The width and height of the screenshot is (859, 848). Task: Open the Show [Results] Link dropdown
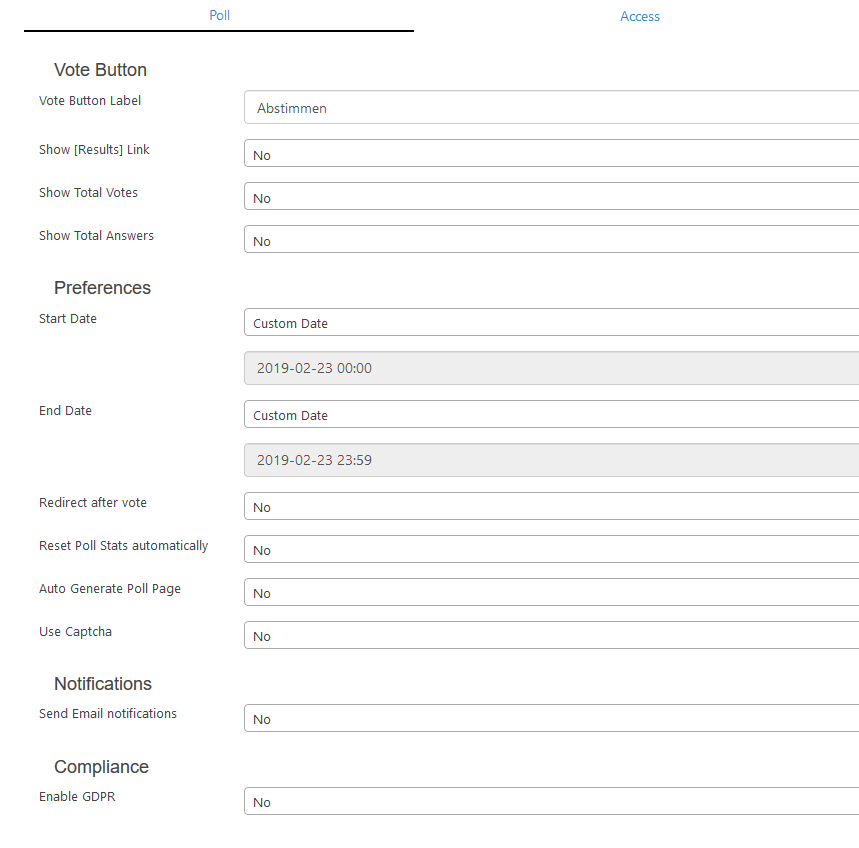(551, 153)
